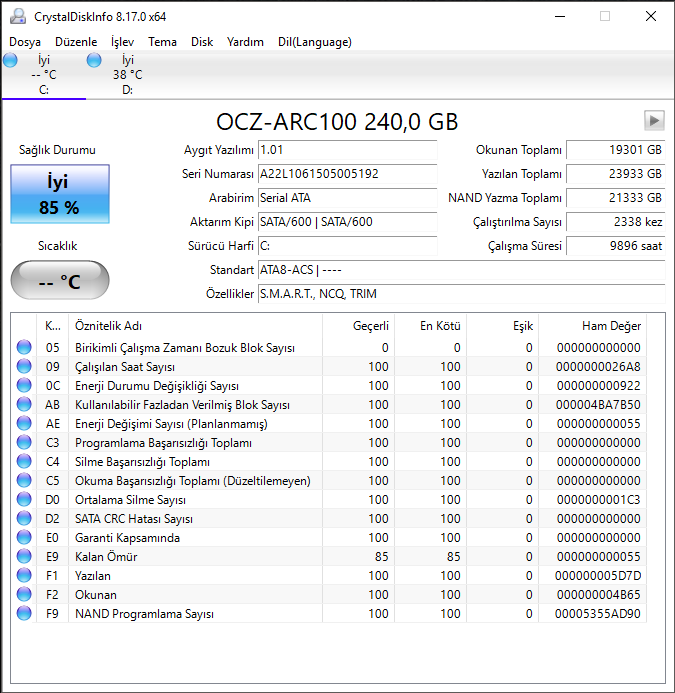Open the Tema menu

click(x=162, y=42)
